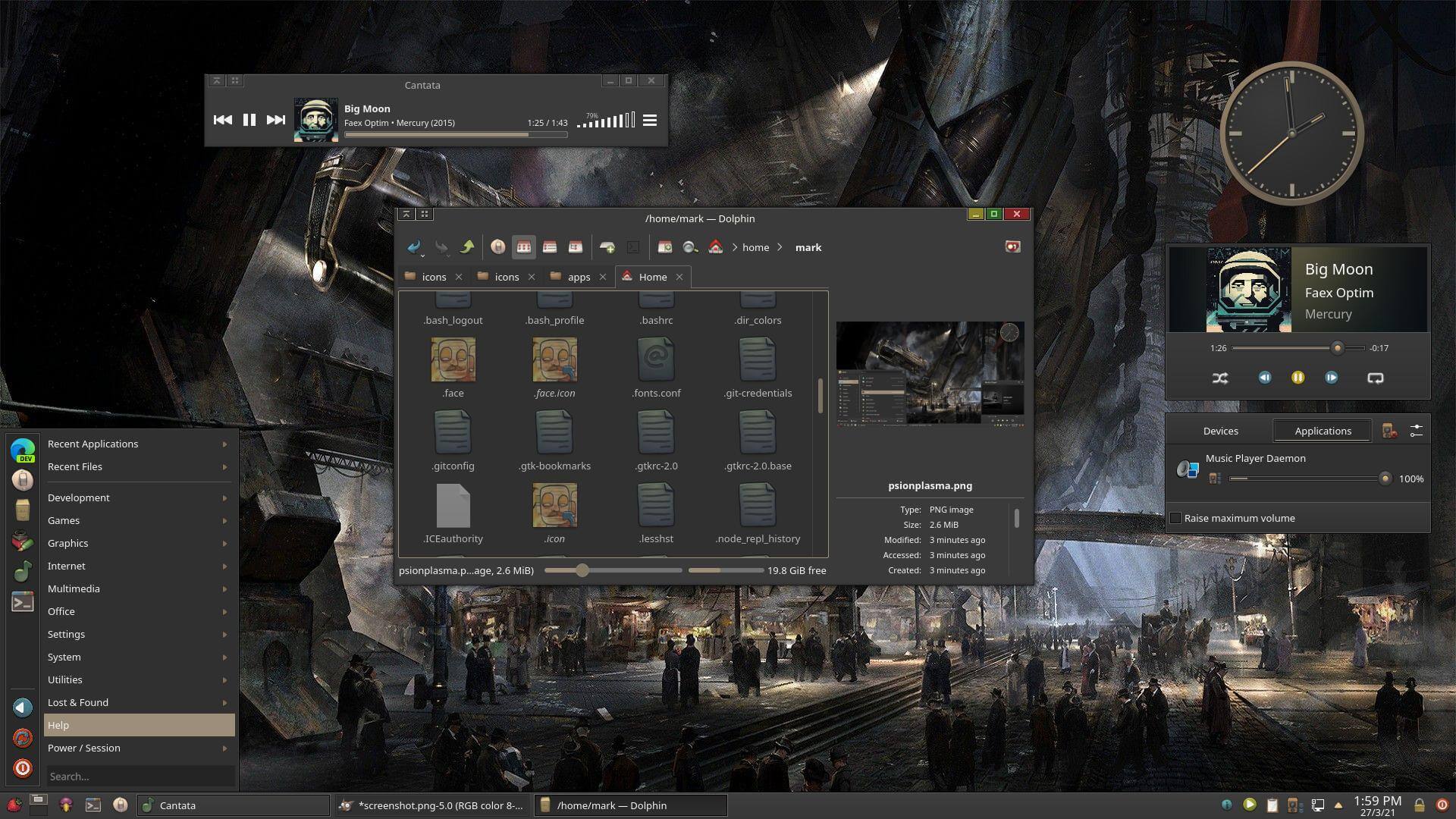Select the .face.icon file
The image size is (1456, 819).
point(554,368)
